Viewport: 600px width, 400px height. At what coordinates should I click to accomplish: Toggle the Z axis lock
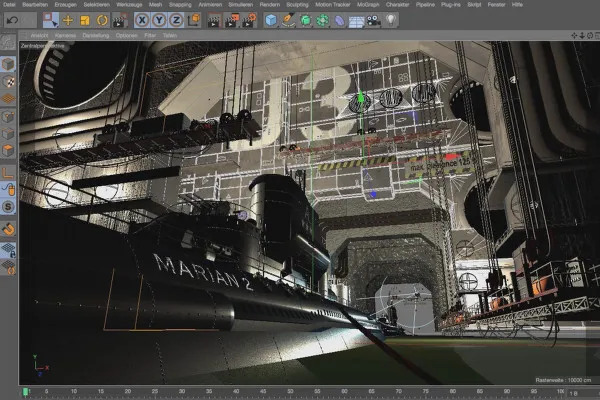pyautogui.click(x=176, y=20)
